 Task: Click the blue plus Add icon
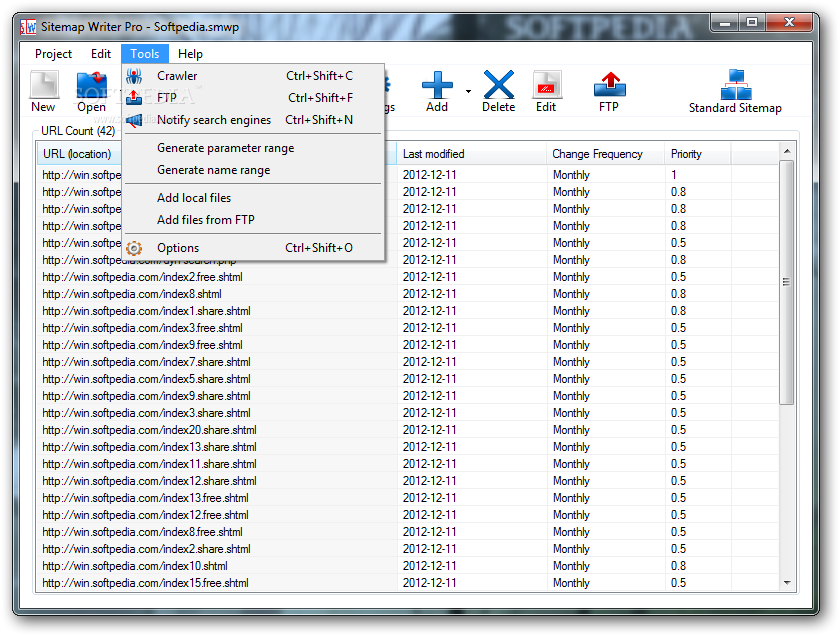[437, 85]
